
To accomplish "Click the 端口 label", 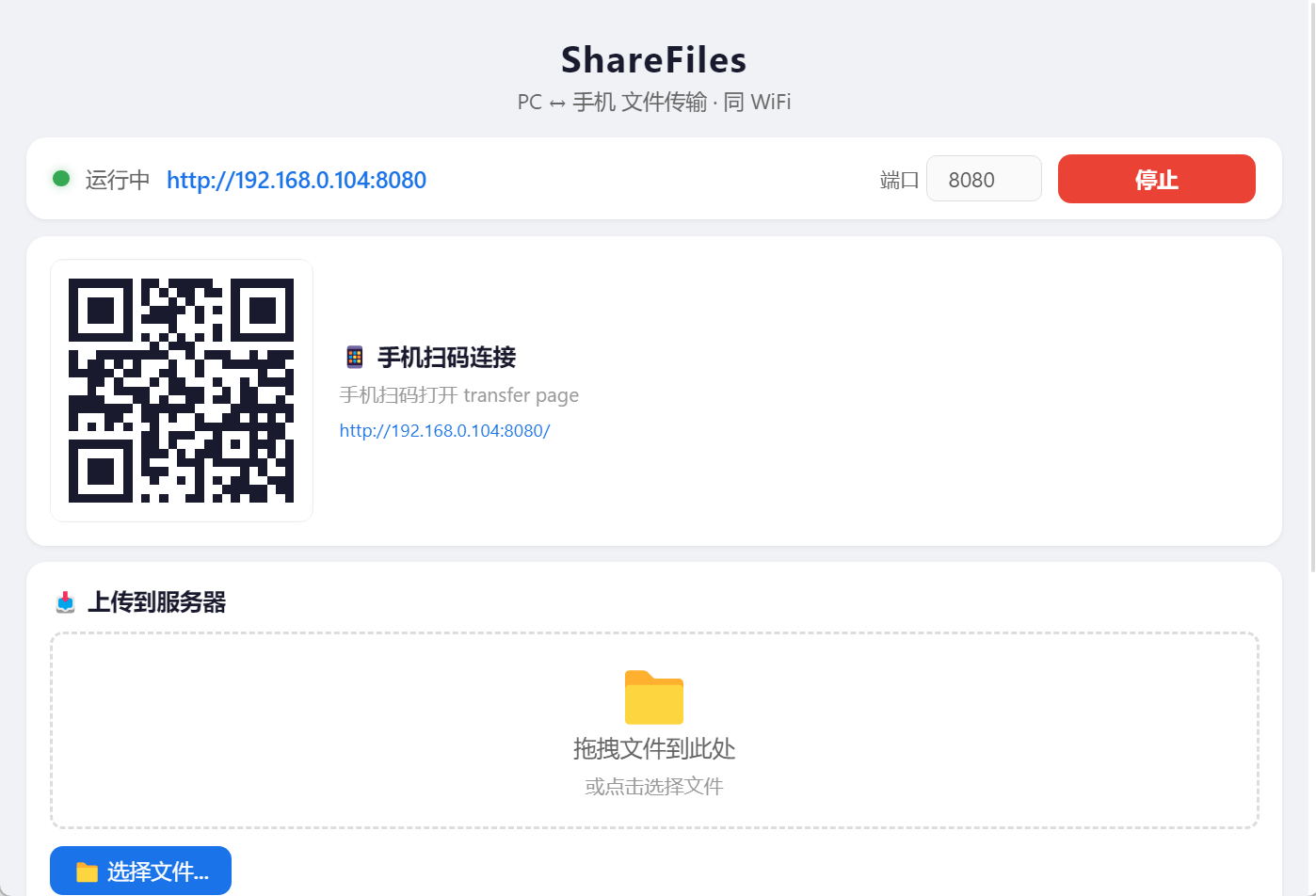I will pyautogui.click(x=899, y=180).
